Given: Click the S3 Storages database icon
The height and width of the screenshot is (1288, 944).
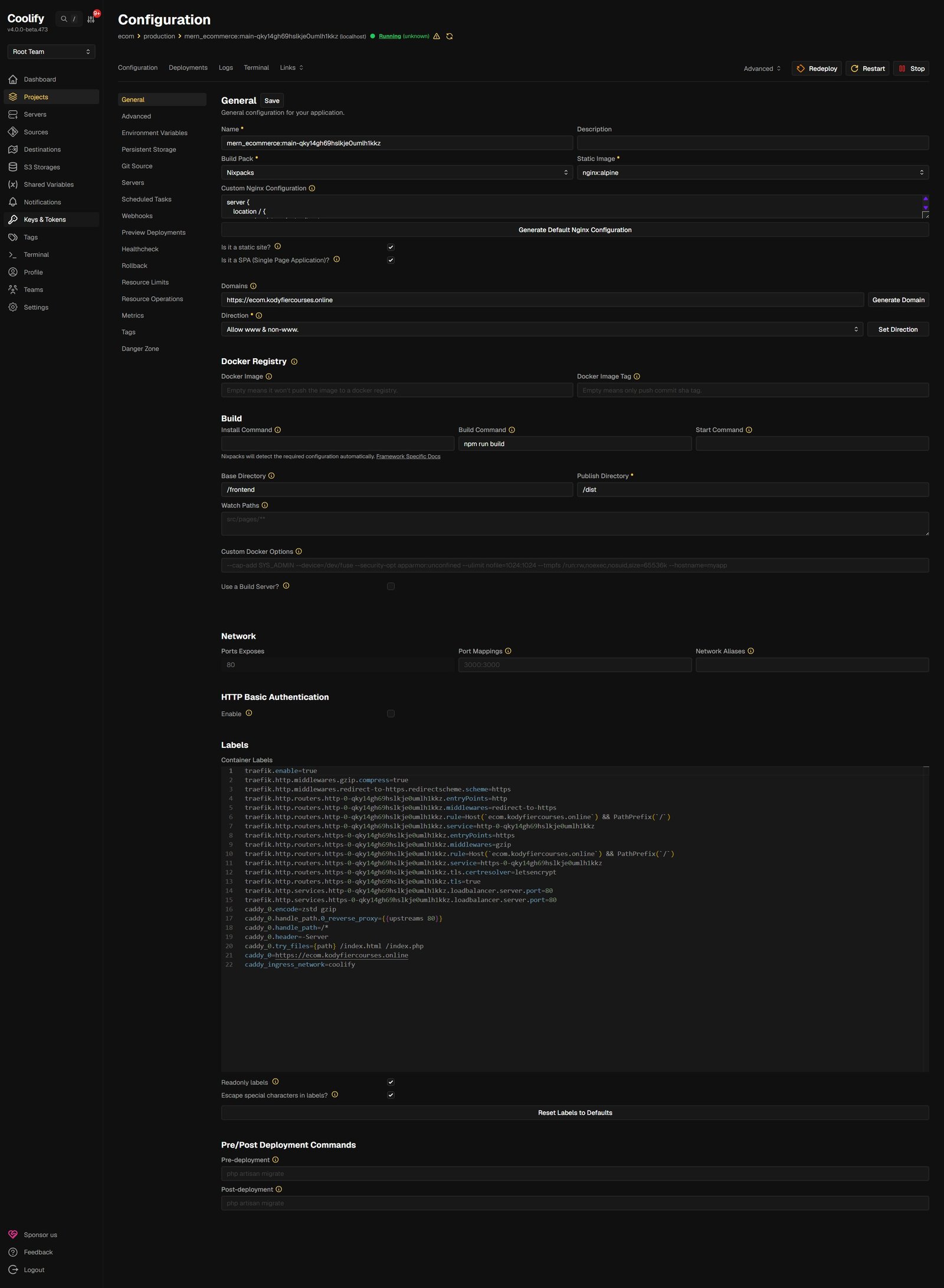Looking at the screenshot, I should pos(13,167).
